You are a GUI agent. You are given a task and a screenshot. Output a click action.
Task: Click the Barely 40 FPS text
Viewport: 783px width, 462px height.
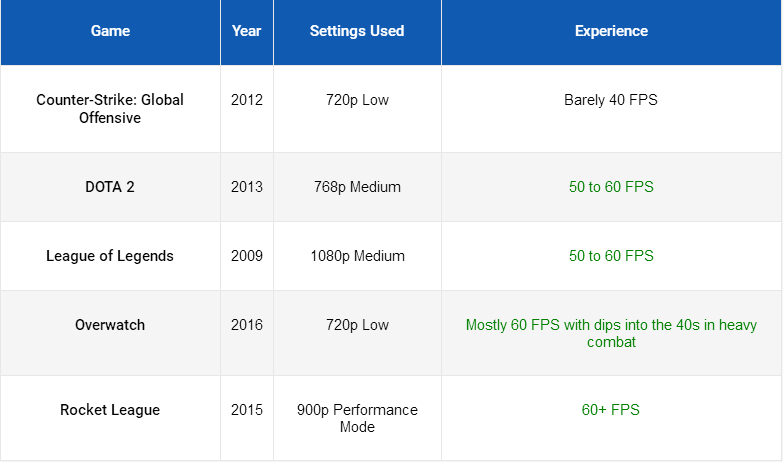611,100
